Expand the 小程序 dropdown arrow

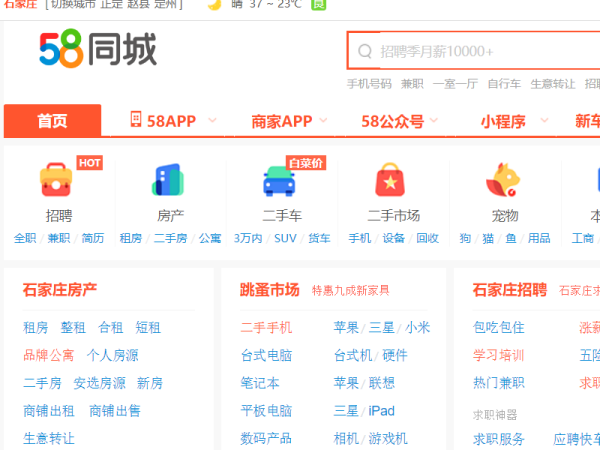click(544, 120)
